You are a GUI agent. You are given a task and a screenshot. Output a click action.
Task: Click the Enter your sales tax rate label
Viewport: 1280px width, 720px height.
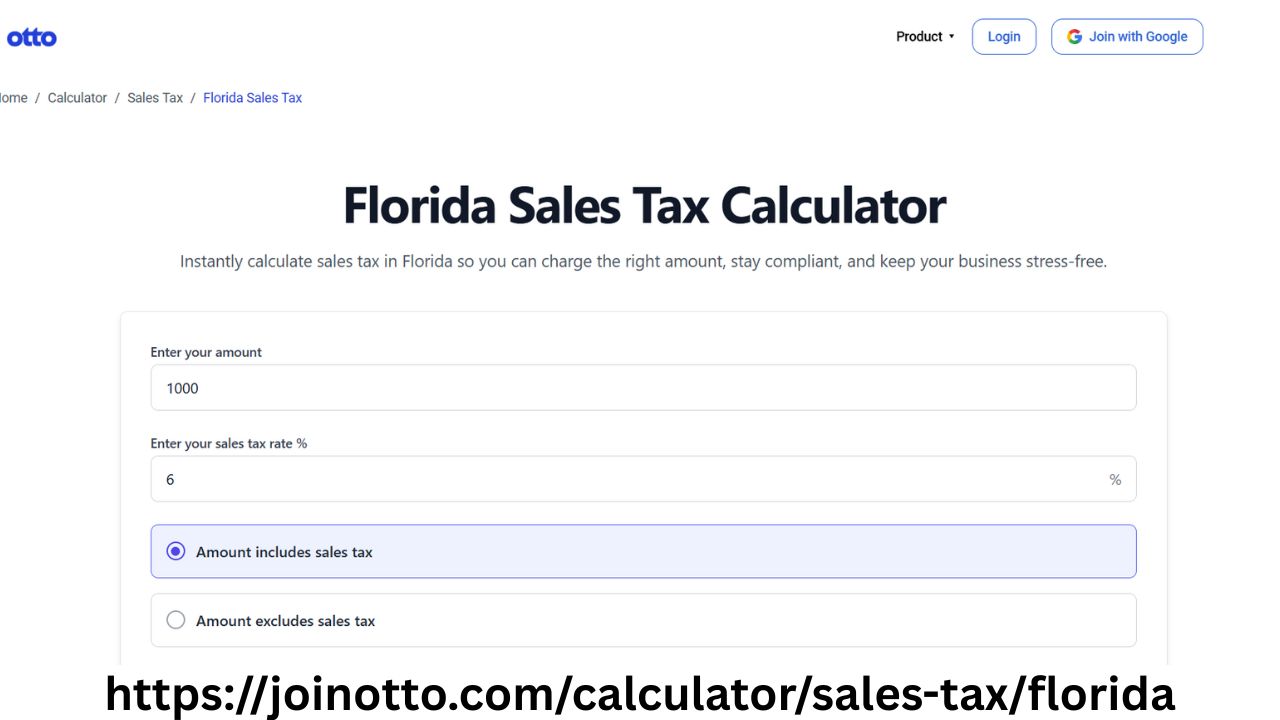pyautogui.click(x=229, y=443)
